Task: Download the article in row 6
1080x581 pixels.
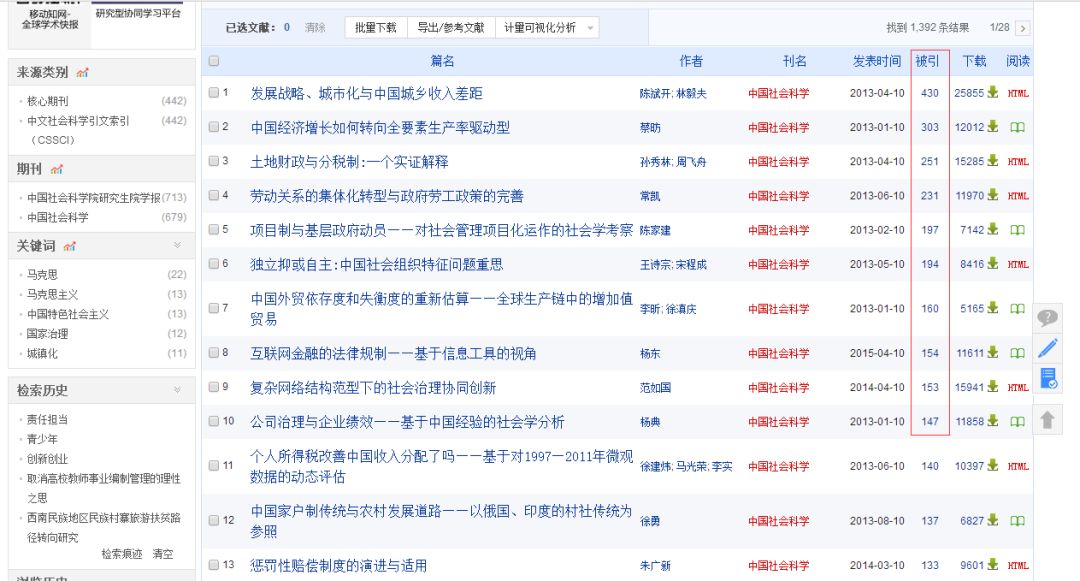Action: 993,264
